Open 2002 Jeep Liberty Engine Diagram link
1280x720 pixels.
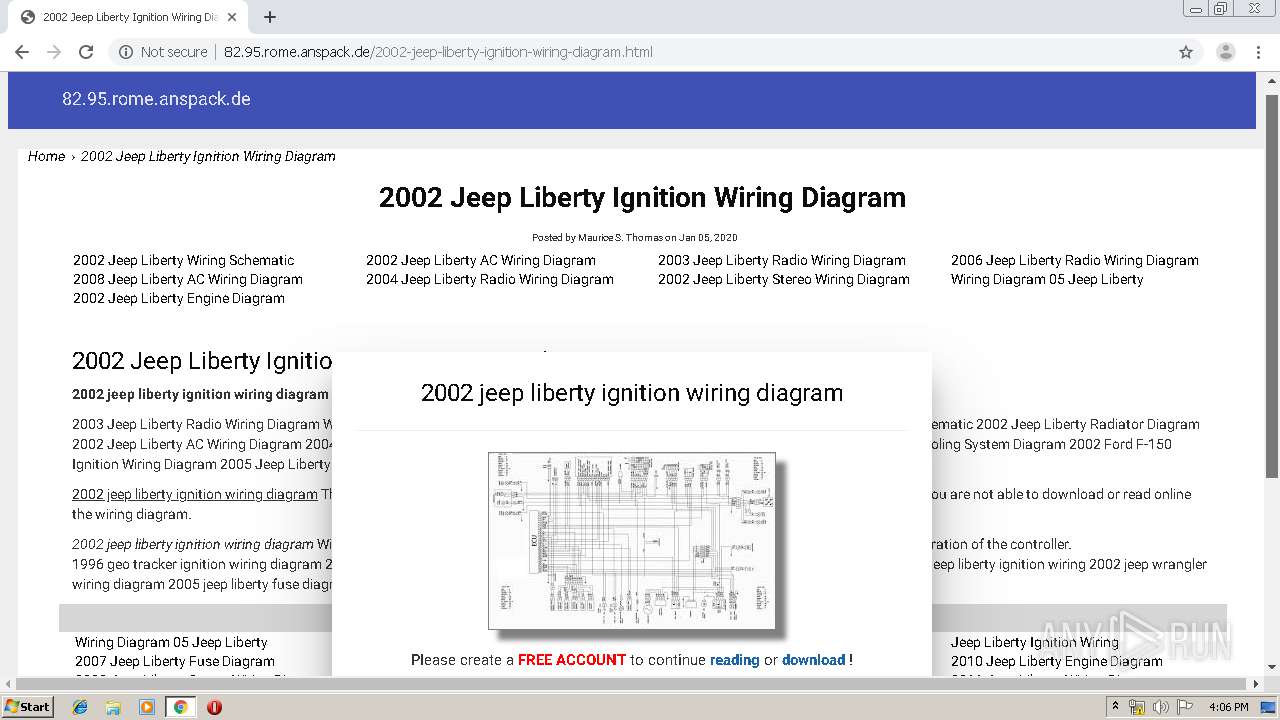click(x=179, y=298)
